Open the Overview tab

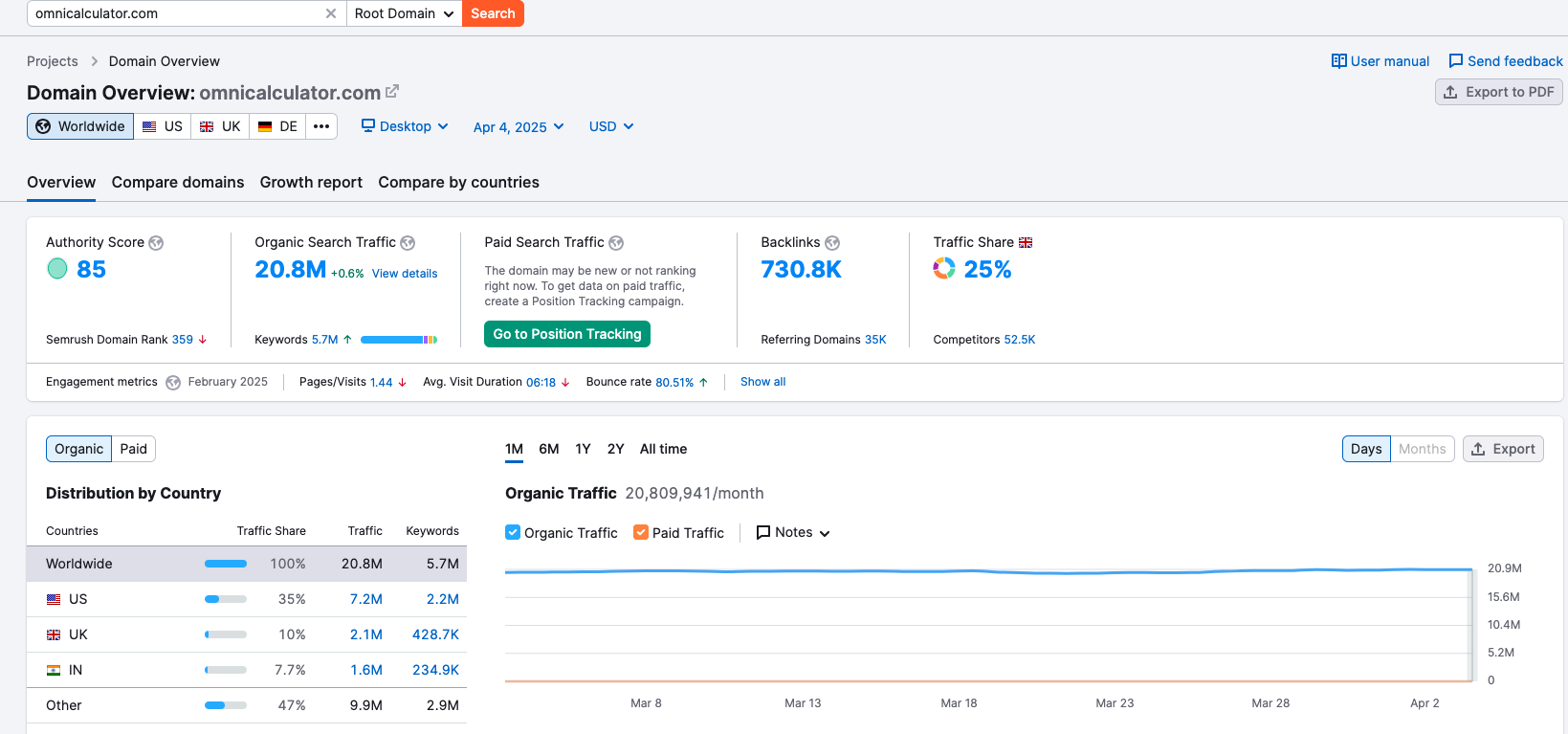click(x=61, y=182)
